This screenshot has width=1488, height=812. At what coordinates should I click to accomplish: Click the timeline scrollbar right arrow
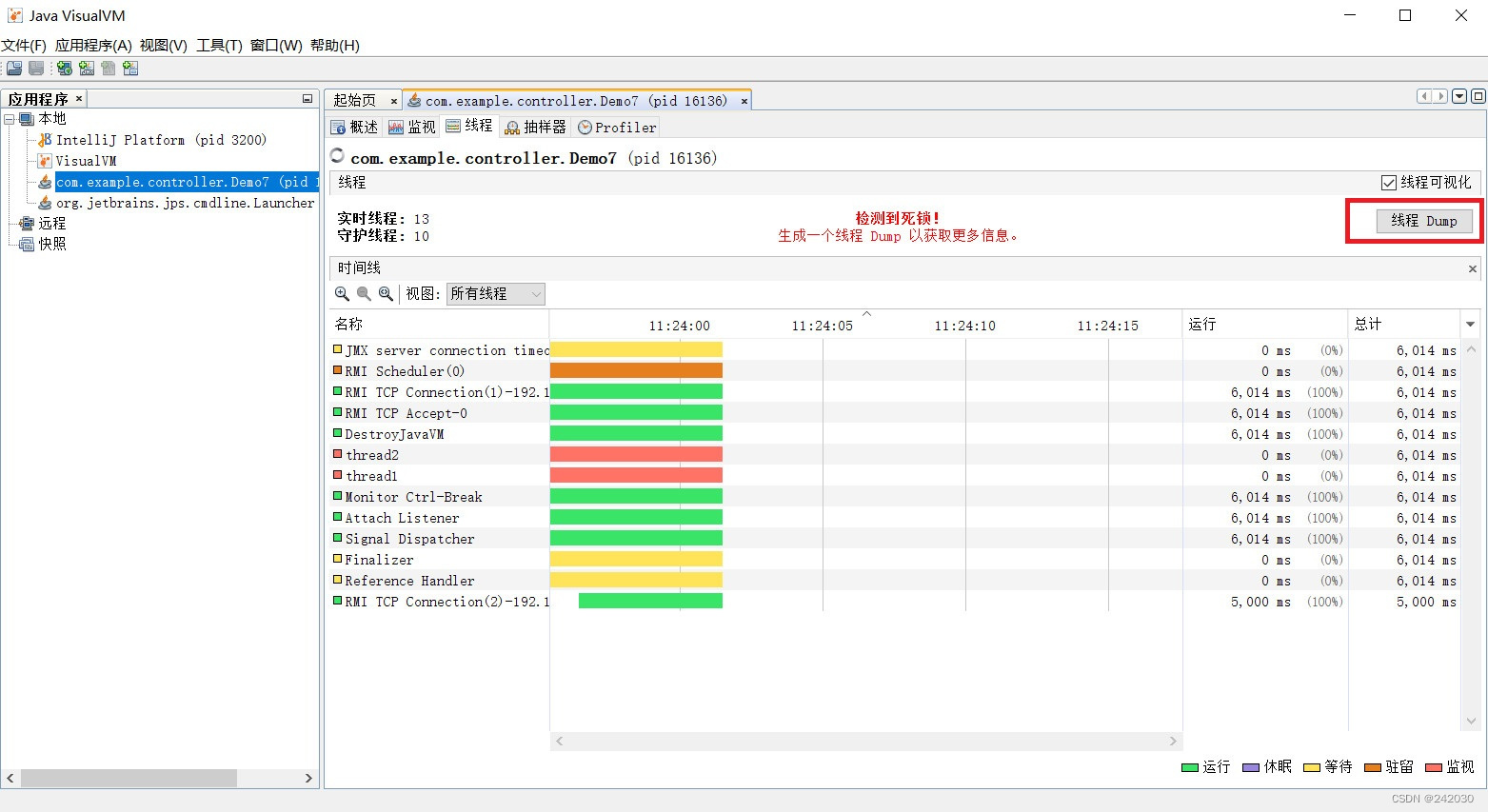pyautogui.click(x=1173, y=741)
